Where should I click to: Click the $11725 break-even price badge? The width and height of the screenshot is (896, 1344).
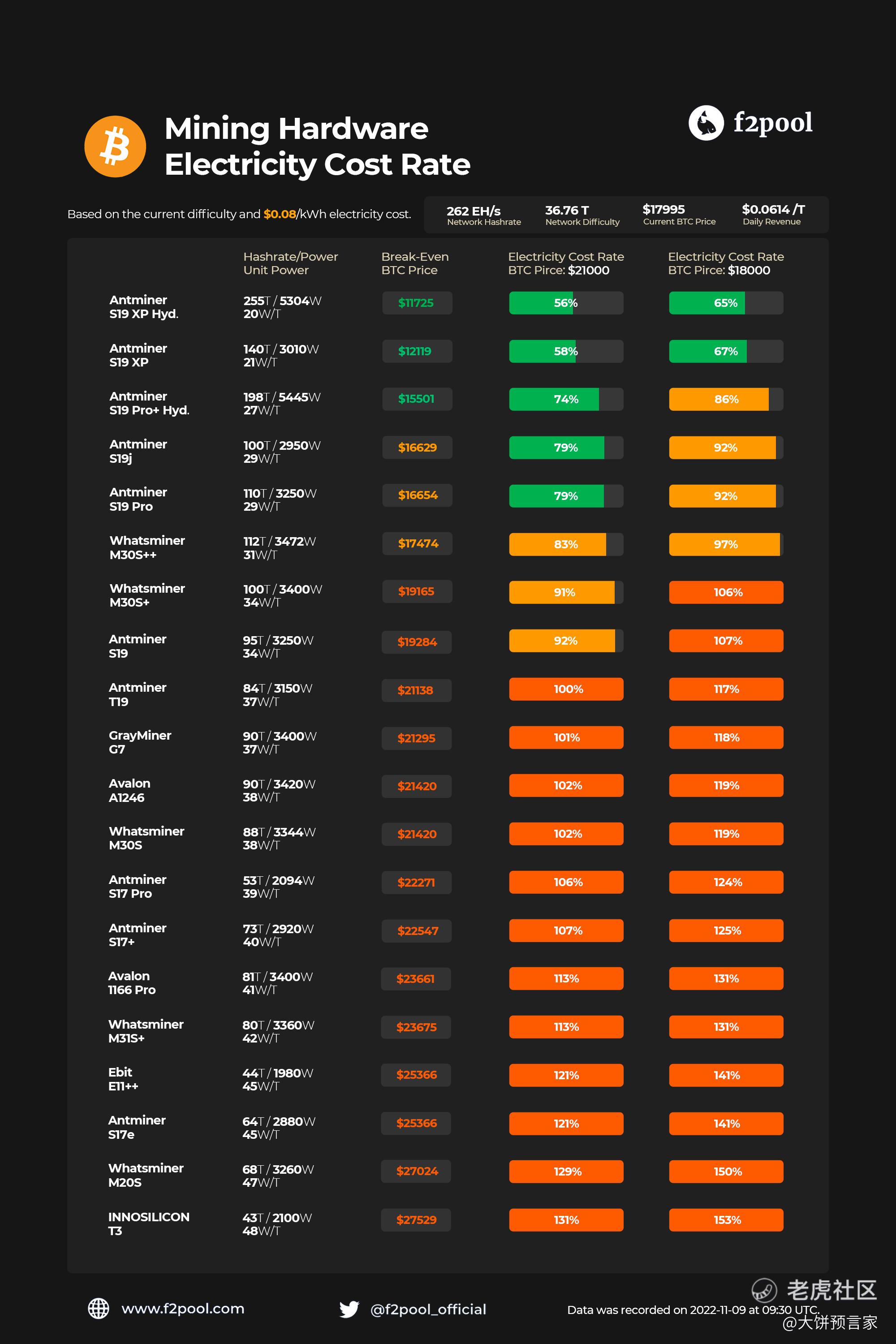[417, 303]
